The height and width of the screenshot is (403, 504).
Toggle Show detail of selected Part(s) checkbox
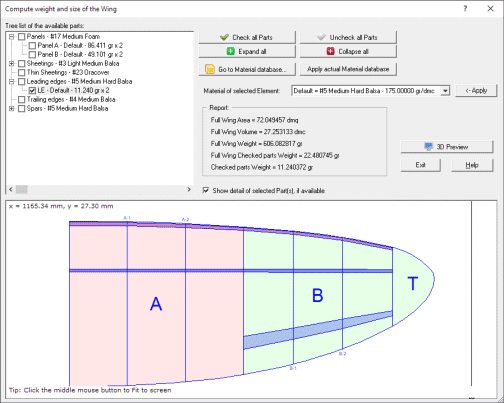pyautogui.click(x=206, y=190)
